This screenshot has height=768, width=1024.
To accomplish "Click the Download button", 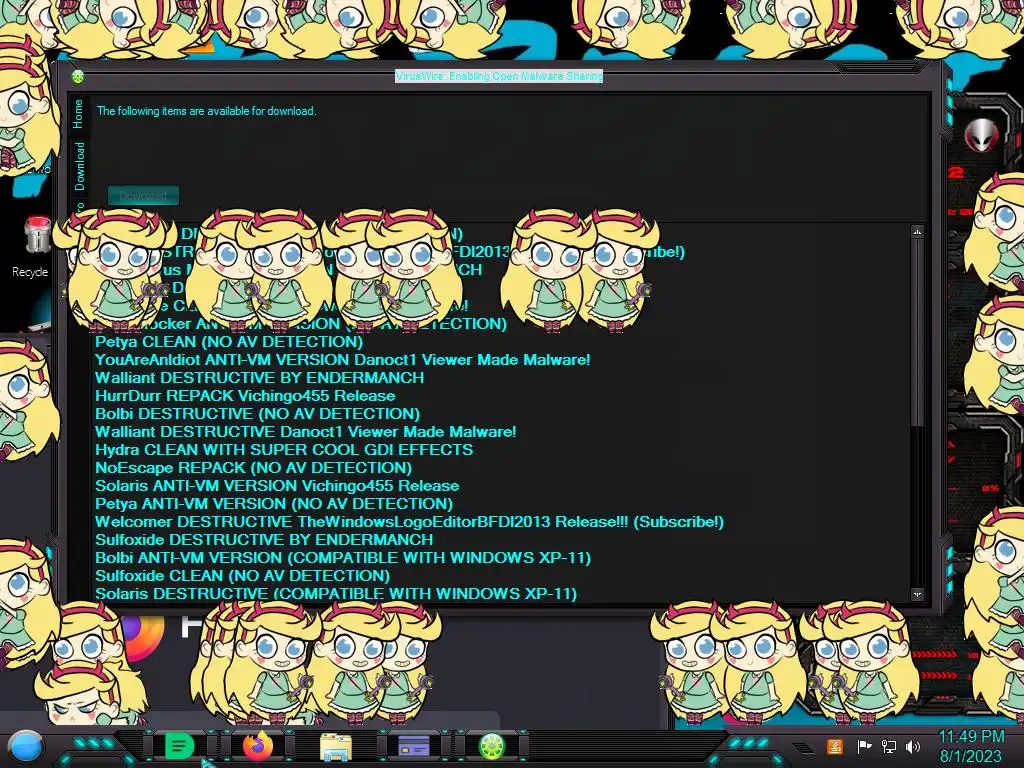I will pos(143,195).
